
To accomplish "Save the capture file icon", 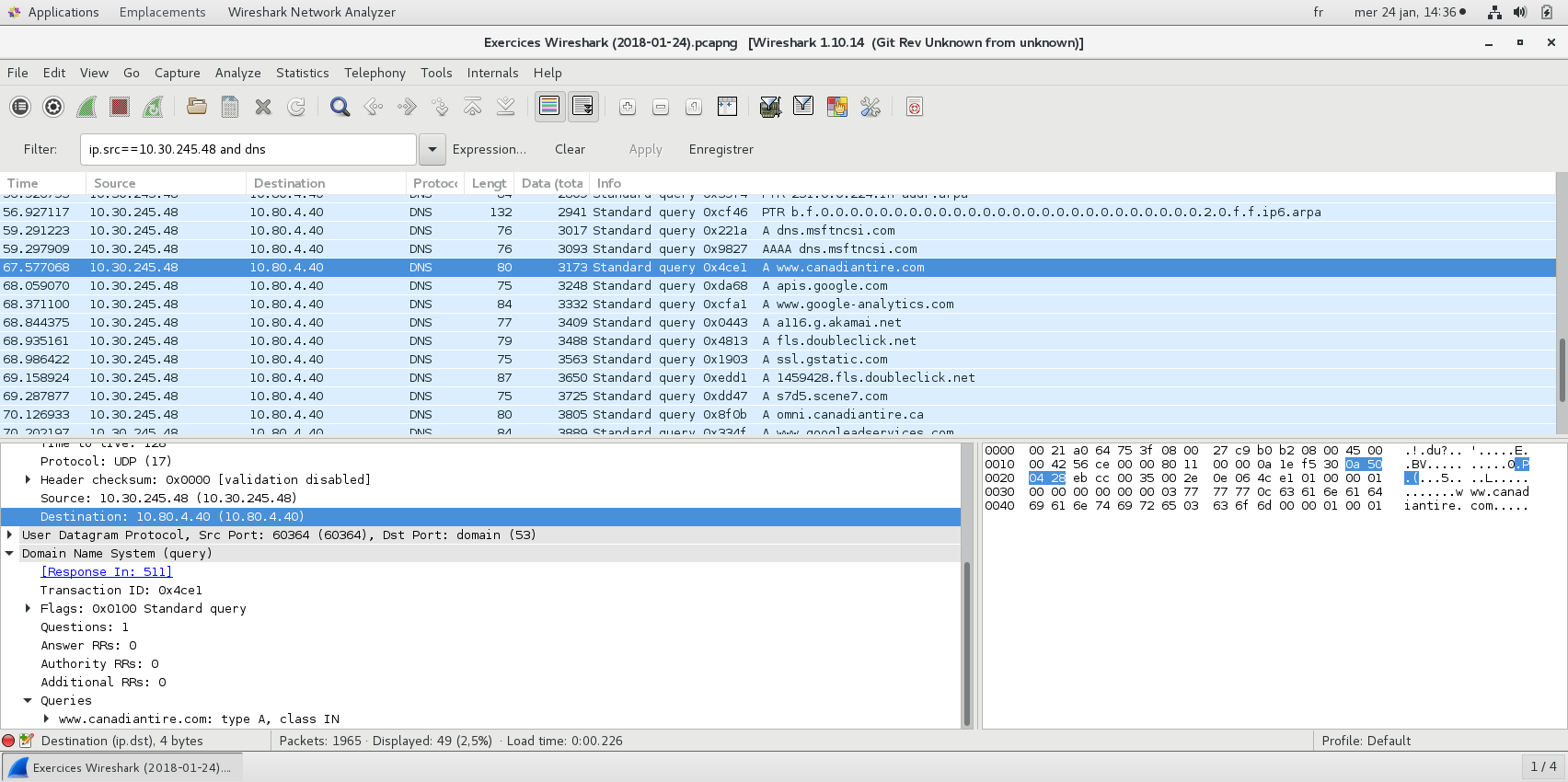I will (230, 107).
